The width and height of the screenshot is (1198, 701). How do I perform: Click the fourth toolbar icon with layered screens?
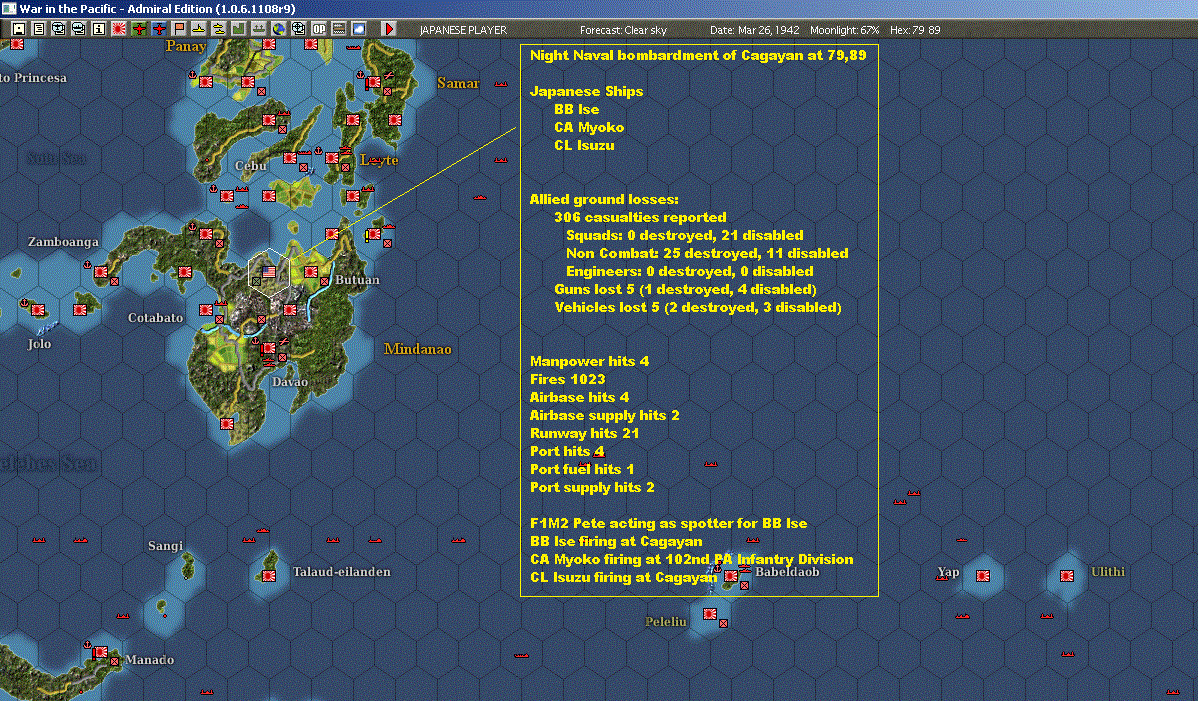coord(78,29)
